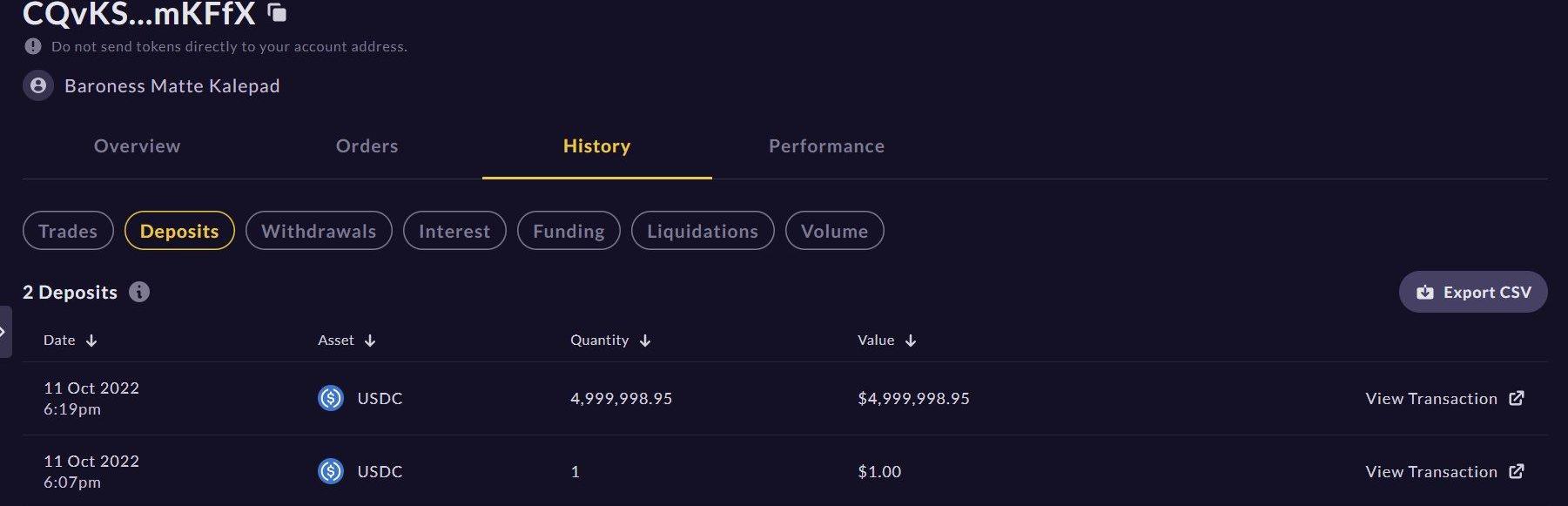The width and height of the screenshot is (1568, 506).
Task: Select the Liquidations filter pill
Action: (x=703, y=231)
